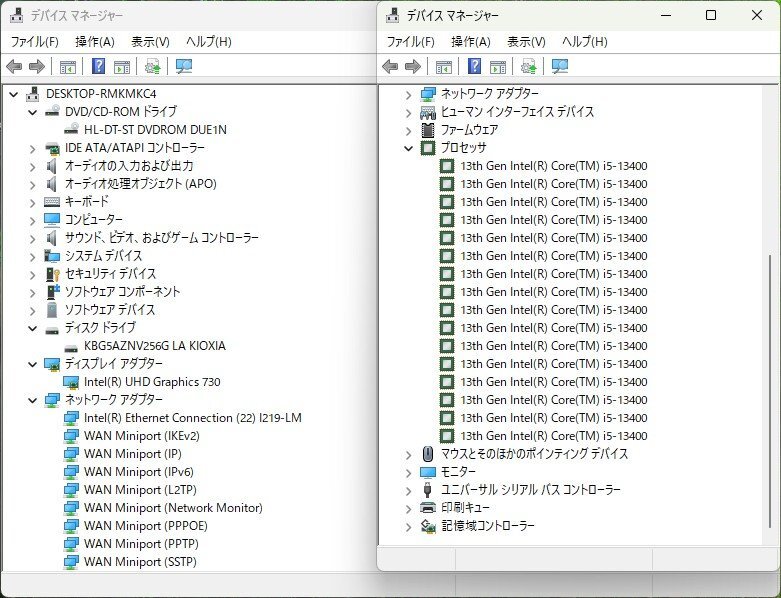The width and height of the screenshot is (781, 598).
Task: Maximize the right Device Manager window
Action: click(711, 15)
